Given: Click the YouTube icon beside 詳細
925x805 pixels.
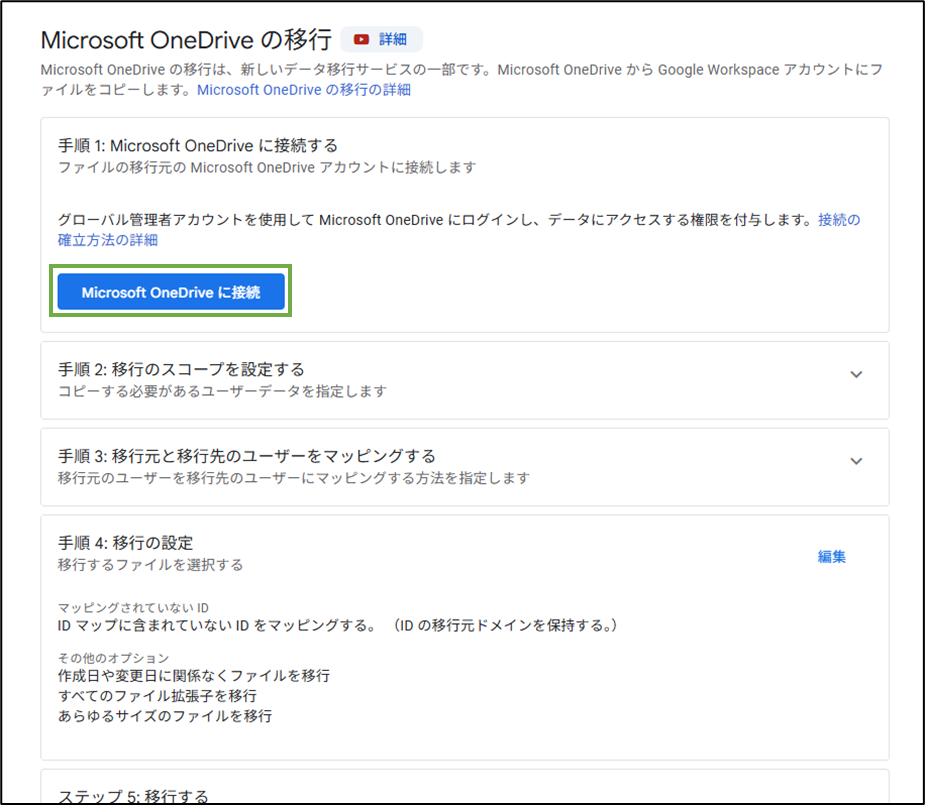Looking at the screenshot, I should coord(361,40).
